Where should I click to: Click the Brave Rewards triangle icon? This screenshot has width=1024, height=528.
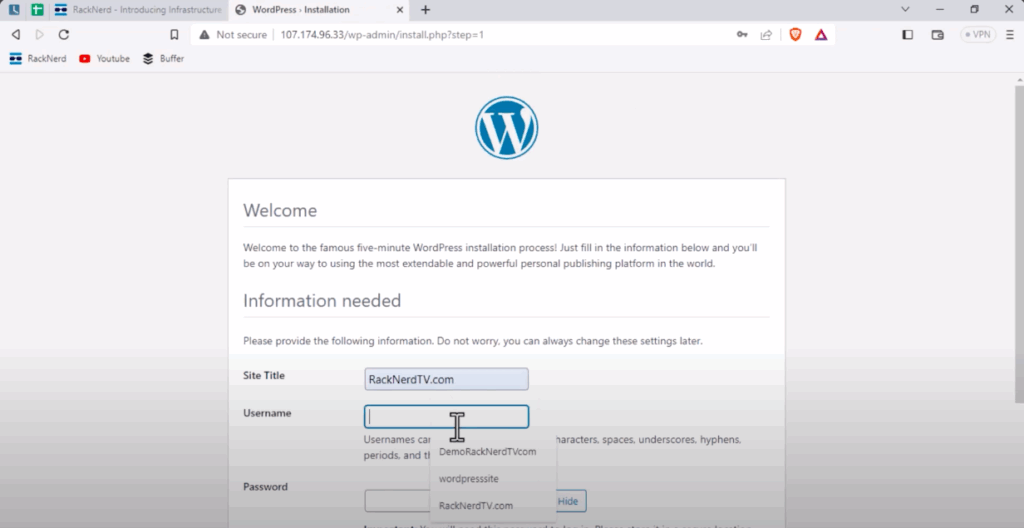(821, 34)
